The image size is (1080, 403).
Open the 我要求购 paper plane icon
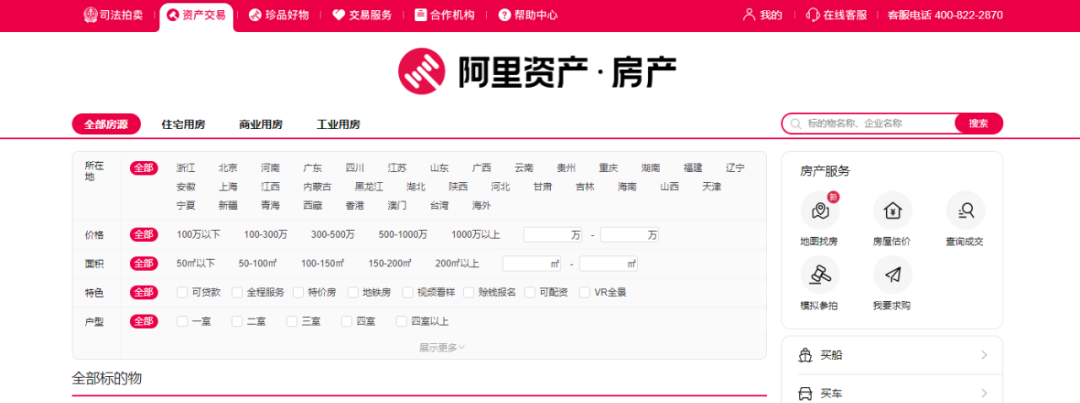coord(893,275)
